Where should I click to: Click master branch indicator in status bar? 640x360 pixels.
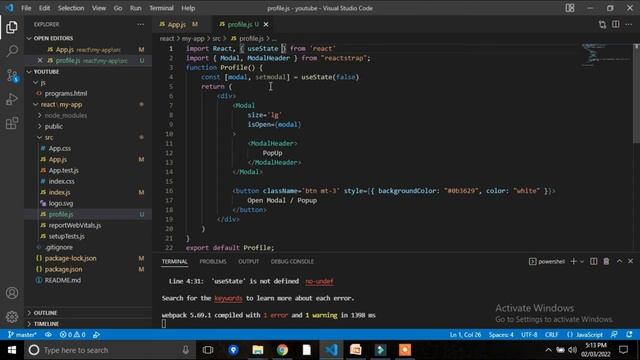(x=22, y=335)
